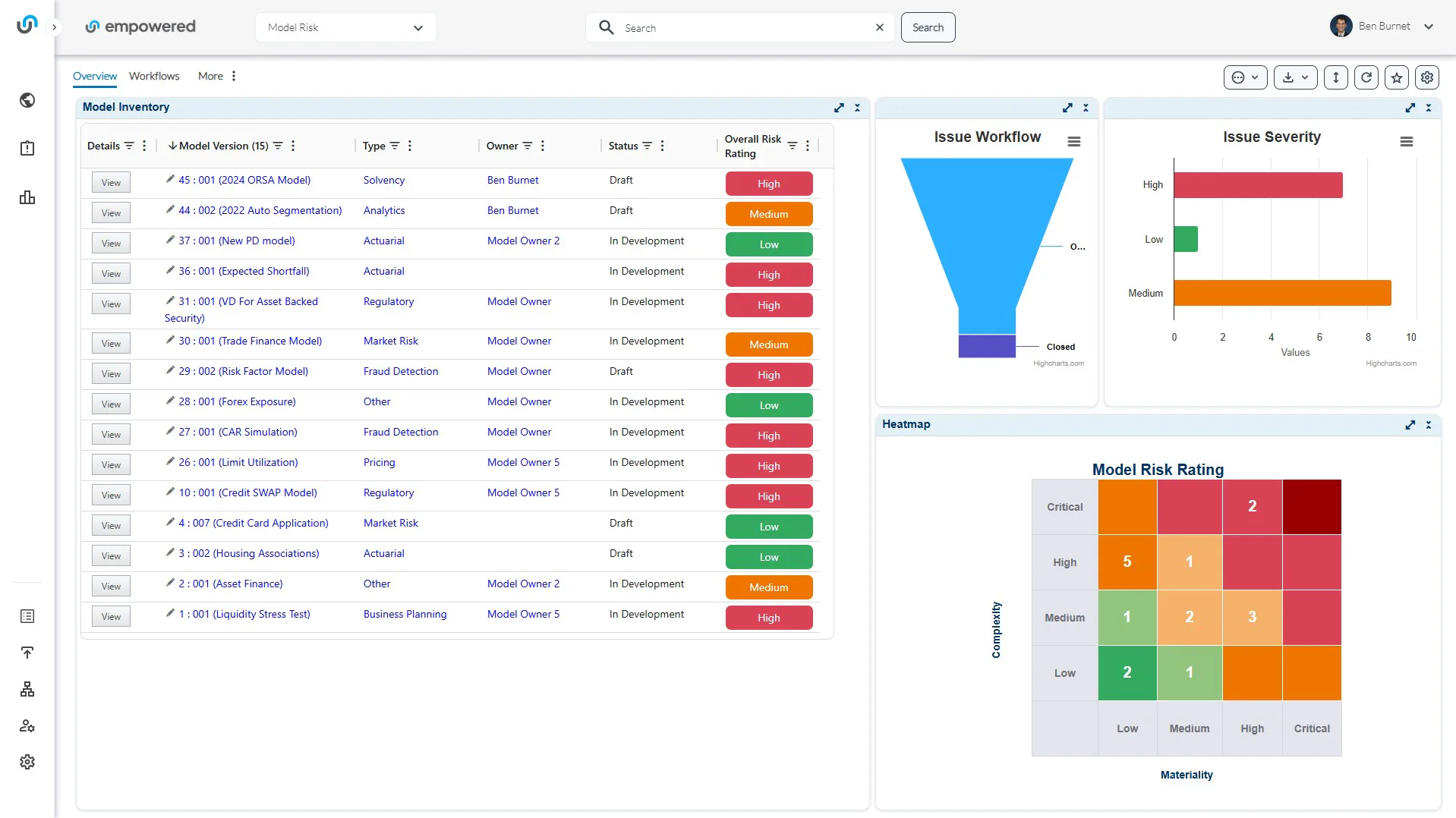This screenshot has width=1456, height=818.
Task: Expand the Issue Severity panel to fullscreen
Action: click(1410, 108)
